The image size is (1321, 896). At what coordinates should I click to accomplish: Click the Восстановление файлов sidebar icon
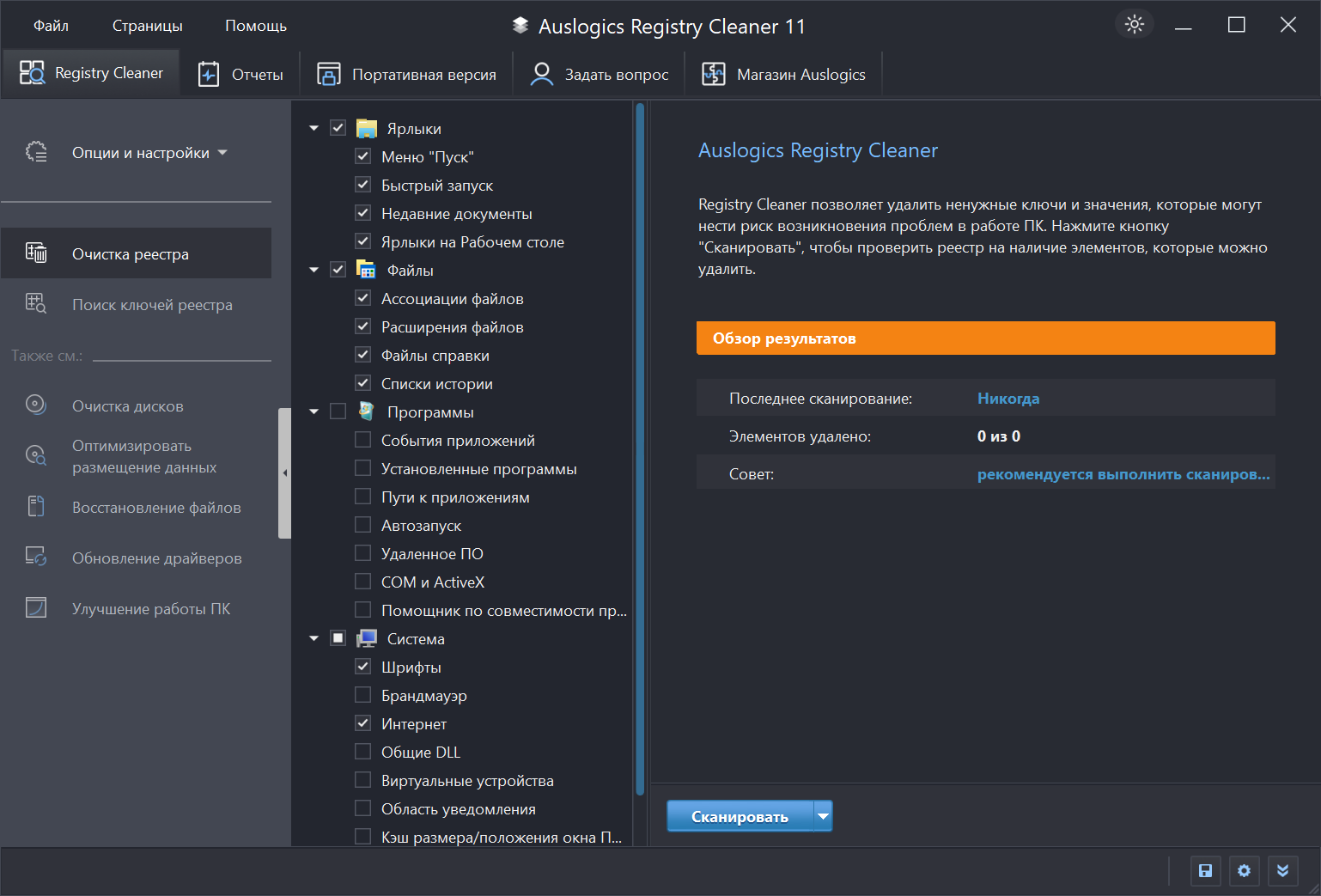pos(36,507)
